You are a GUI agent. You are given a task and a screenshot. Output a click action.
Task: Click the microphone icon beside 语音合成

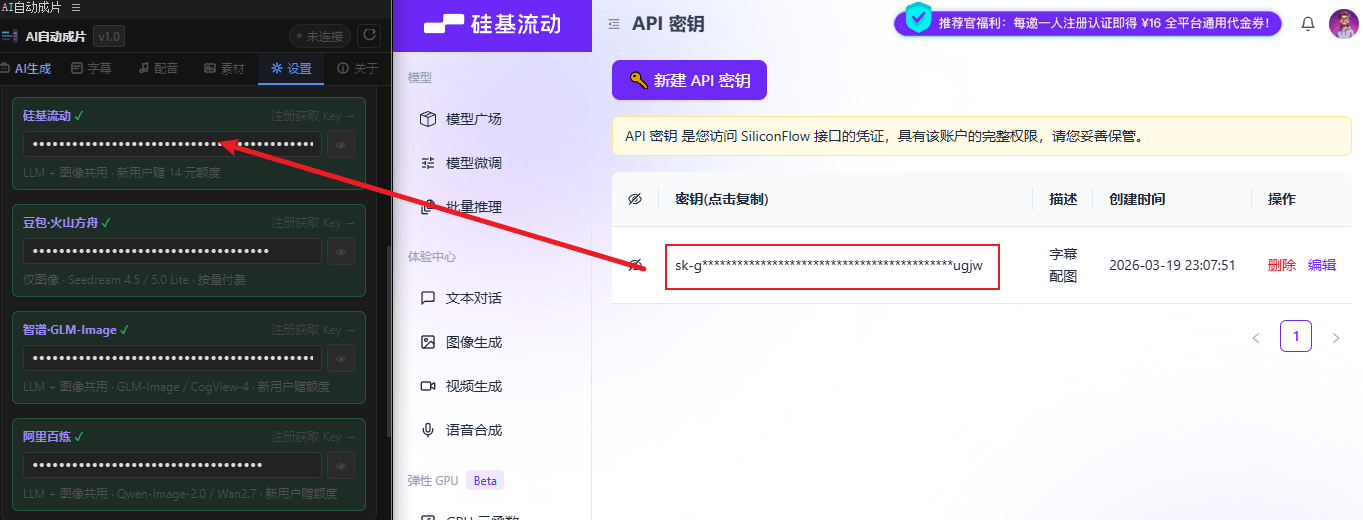tap(428, 430)
